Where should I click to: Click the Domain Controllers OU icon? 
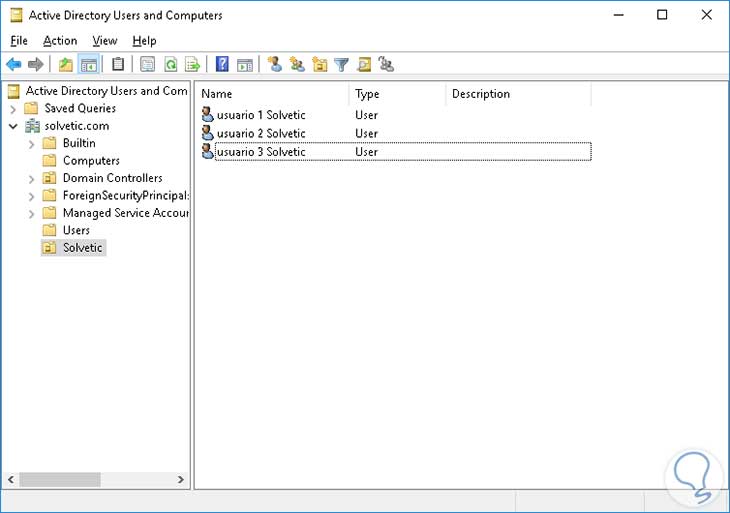(x=49, y=178)
